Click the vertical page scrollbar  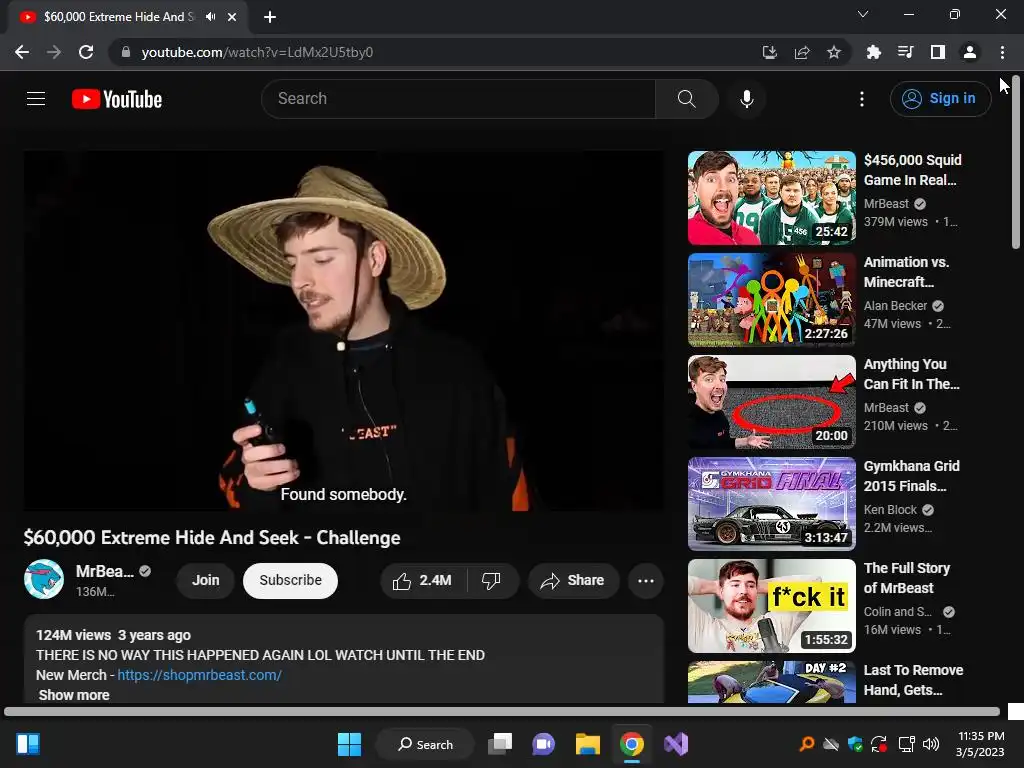(x=1016, y=163)
